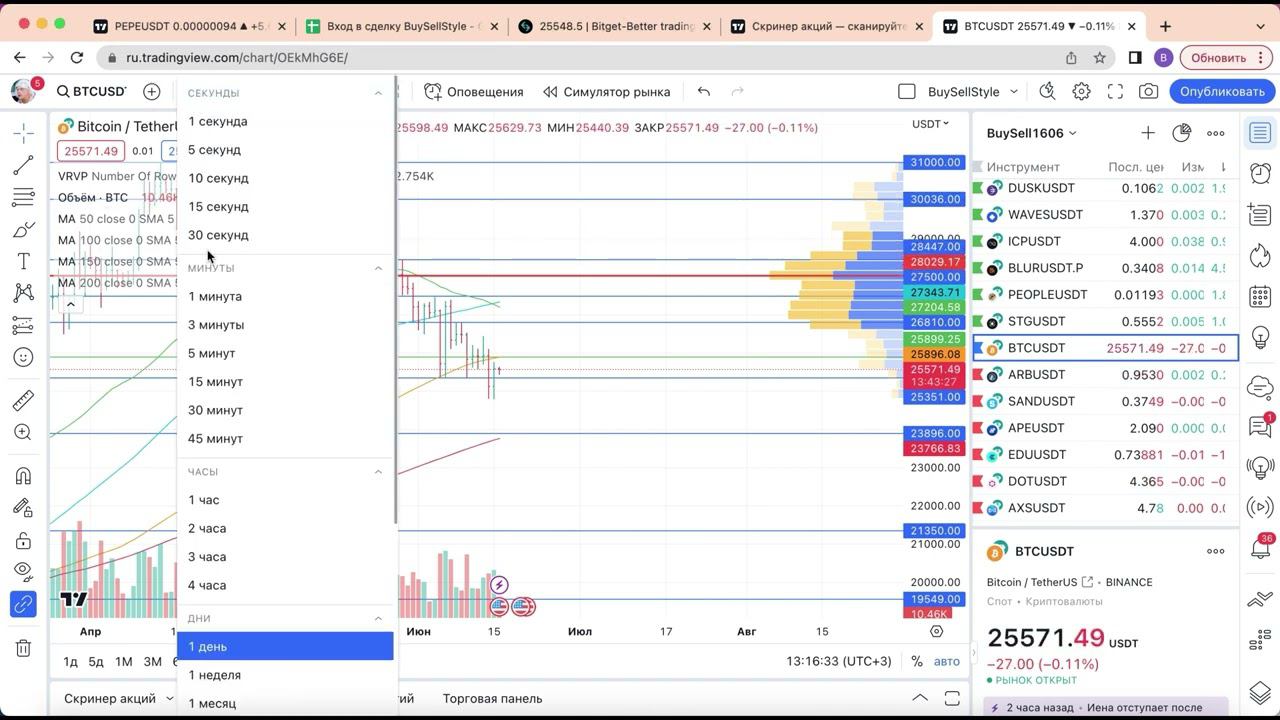Open the quick search lightning icon
This screenshot has height=720, width=1280.
(x=1047, y=91)
